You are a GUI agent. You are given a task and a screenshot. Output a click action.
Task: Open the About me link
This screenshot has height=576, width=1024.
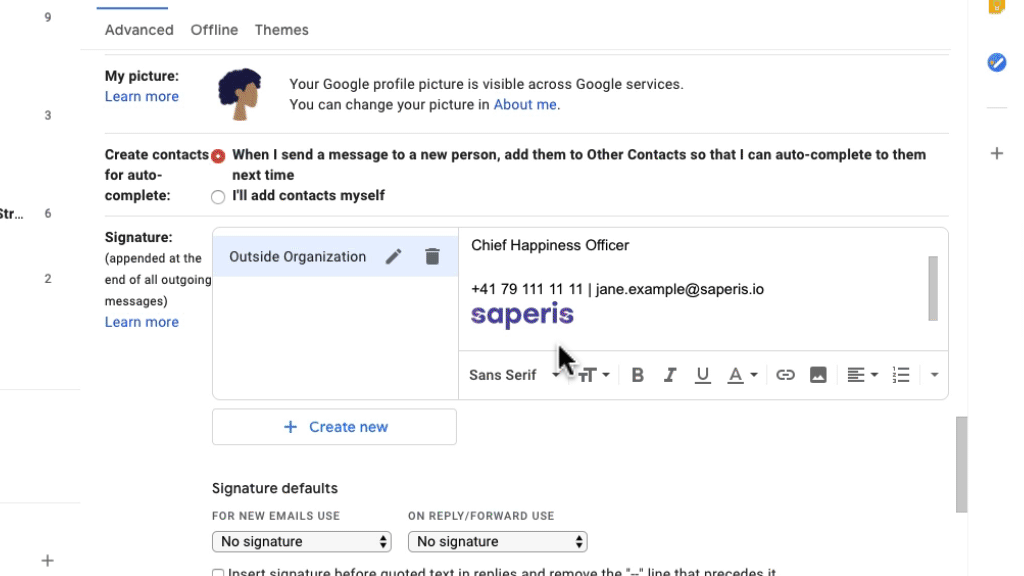(x=525, y=104)
